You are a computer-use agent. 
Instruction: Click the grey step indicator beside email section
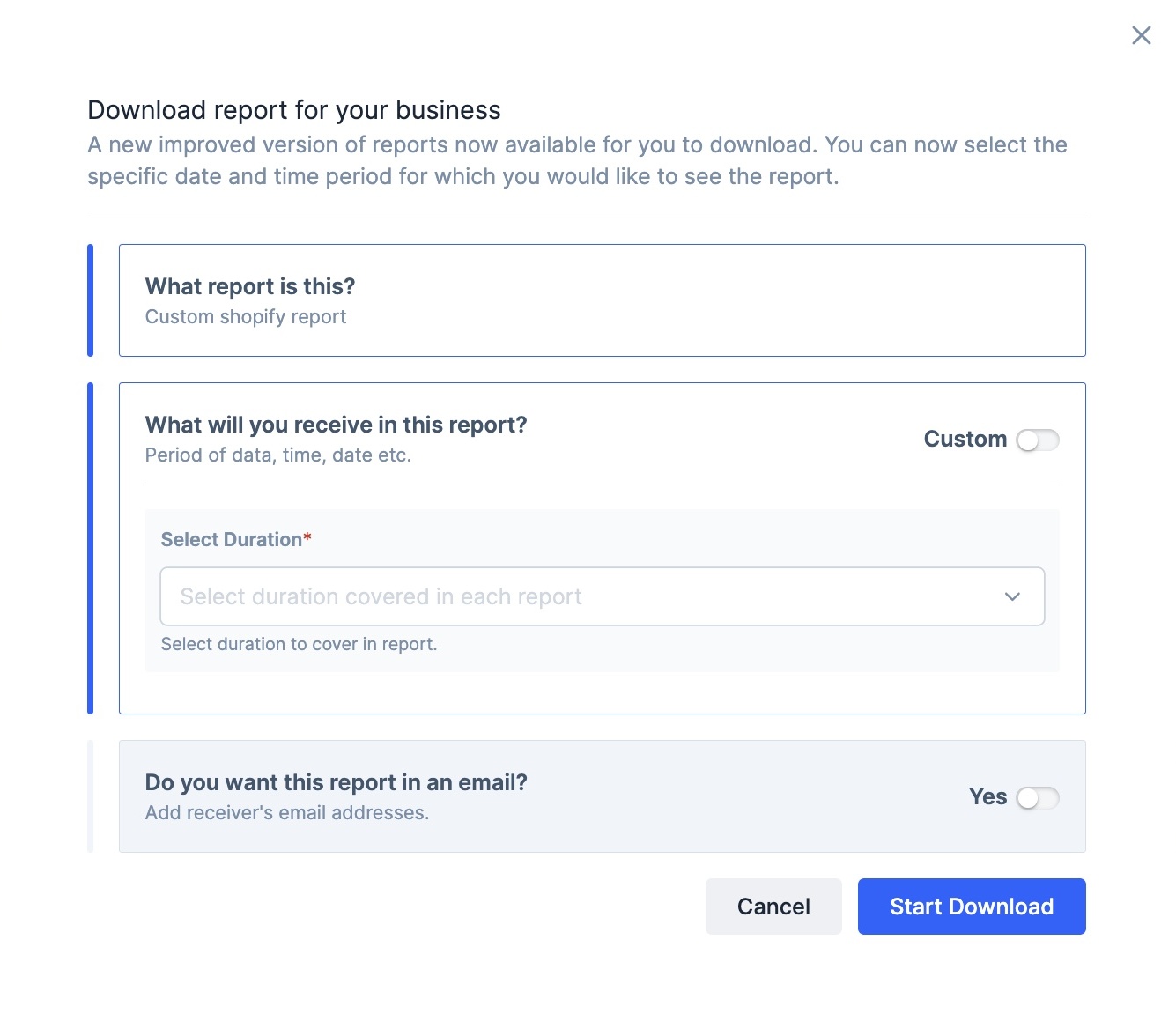[90, 796]
